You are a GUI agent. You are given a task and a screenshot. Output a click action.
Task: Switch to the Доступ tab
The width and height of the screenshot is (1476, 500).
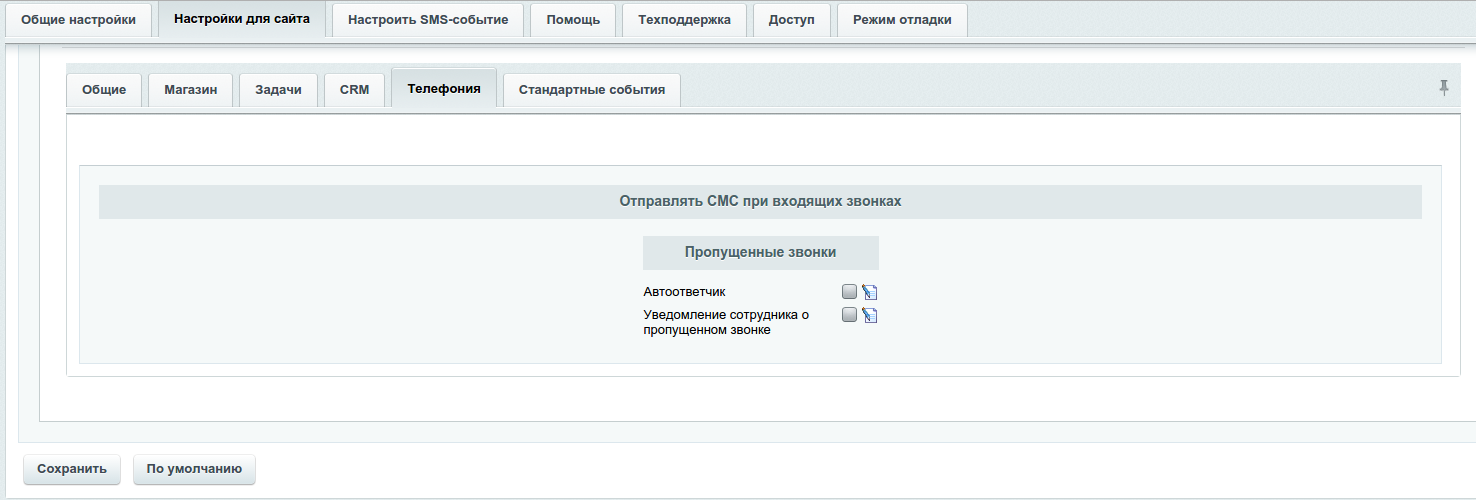tap(791, 20)
